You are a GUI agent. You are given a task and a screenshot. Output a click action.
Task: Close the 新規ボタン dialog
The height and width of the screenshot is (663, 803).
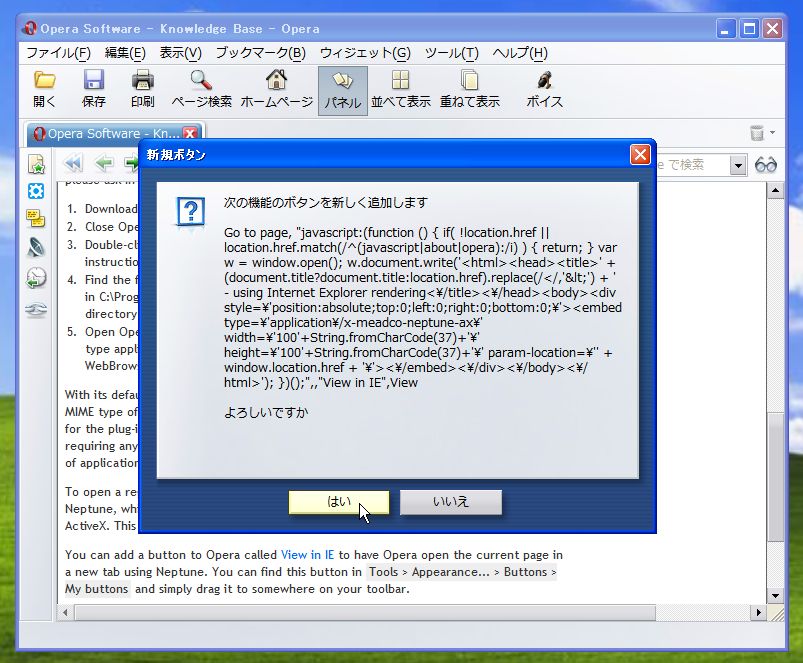[640, 154]
